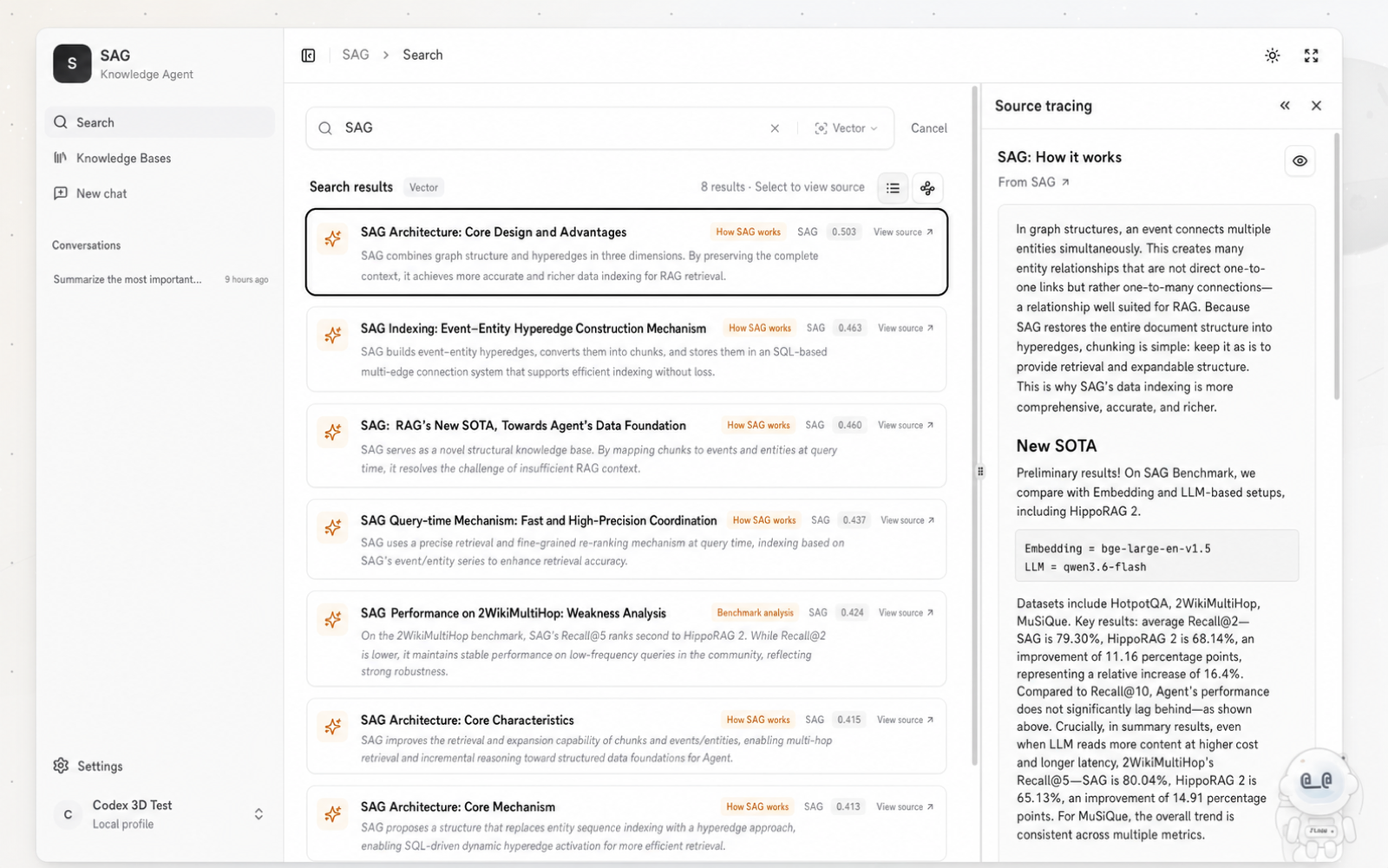
Task: View source of Core Design and Advantages
Action: 903,232
